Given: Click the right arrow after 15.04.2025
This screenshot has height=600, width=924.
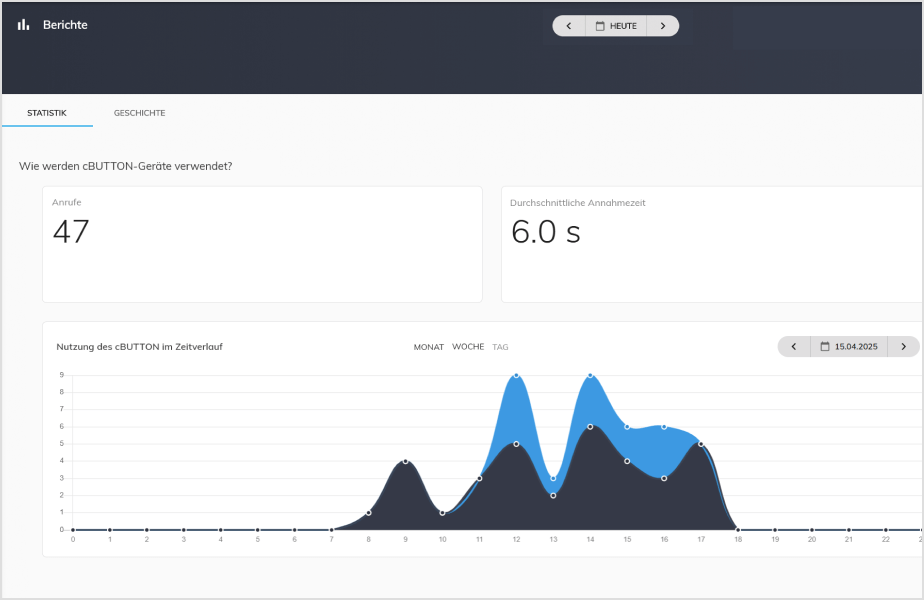Looking at the screenshot, I should [903, 347].
